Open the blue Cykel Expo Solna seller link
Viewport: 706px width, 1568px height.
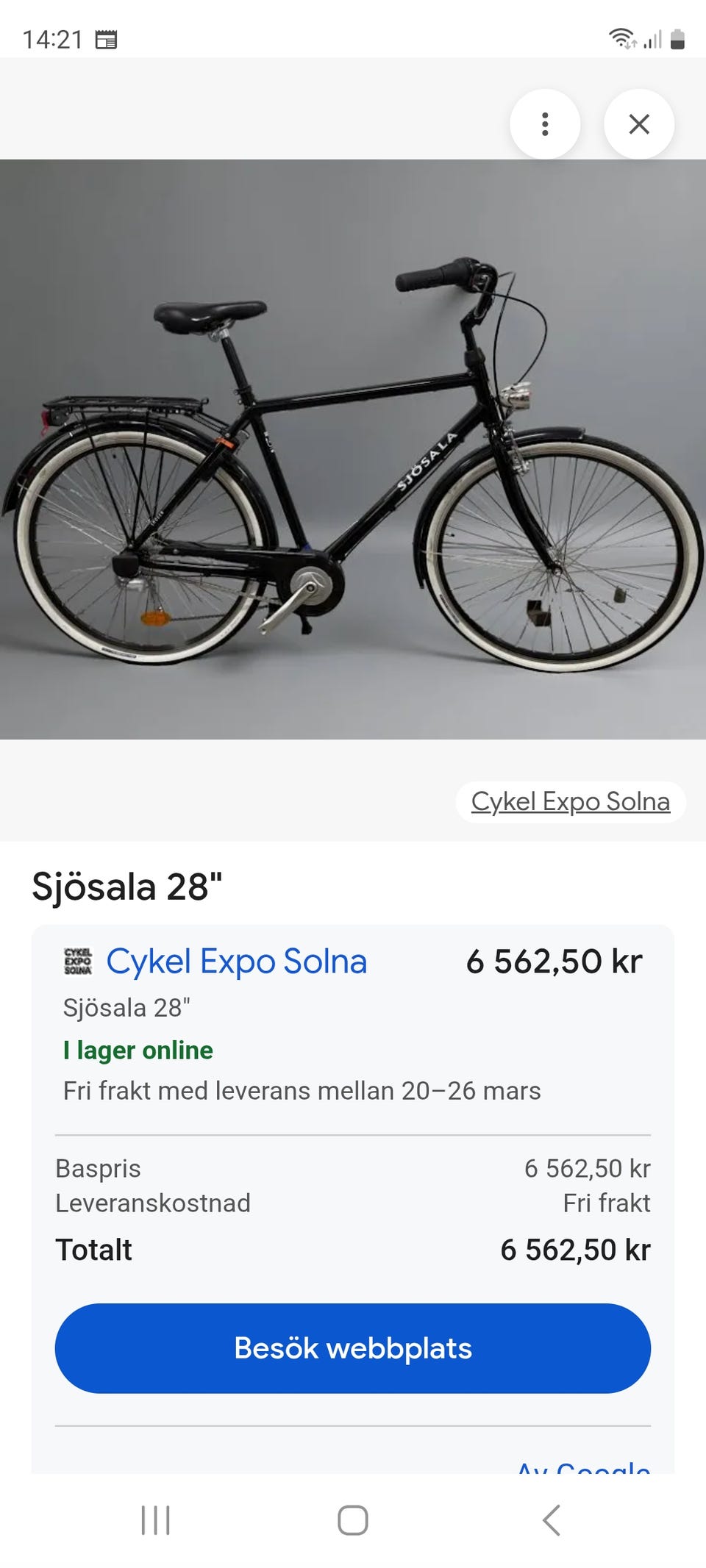[236, 962]
